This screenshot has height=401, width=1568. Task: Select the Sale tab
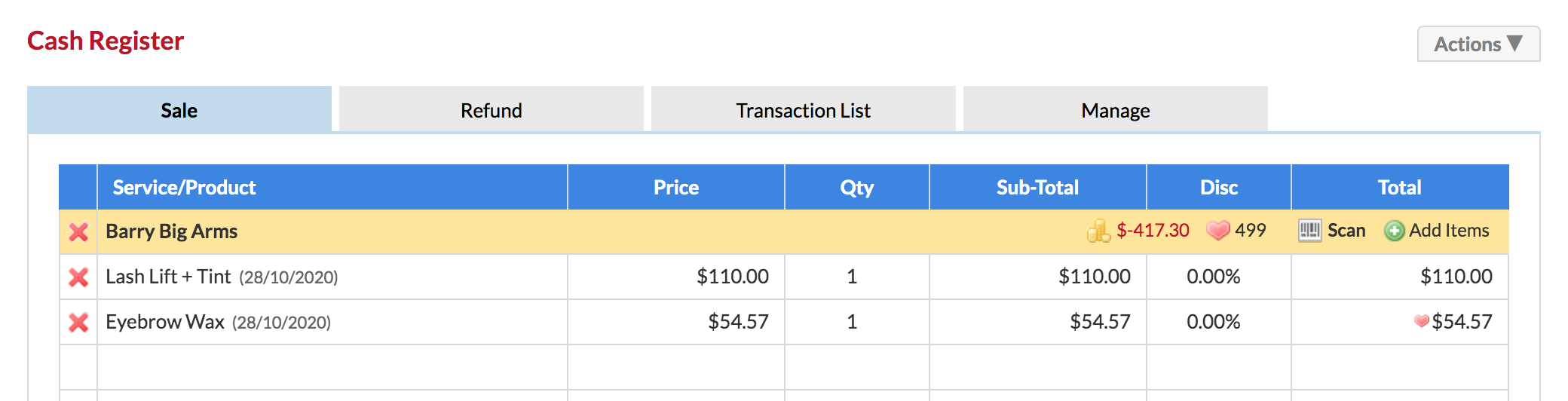point(179,110)
